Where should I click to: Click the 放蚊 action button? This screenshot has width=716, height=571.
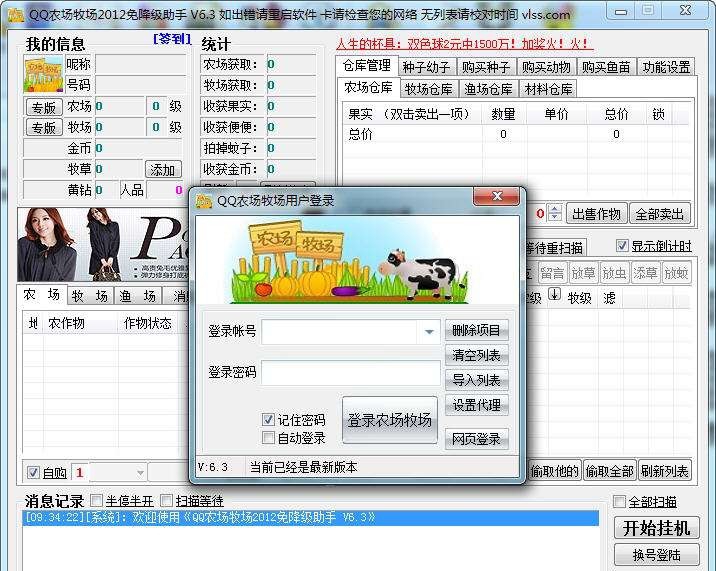point(676,273)
